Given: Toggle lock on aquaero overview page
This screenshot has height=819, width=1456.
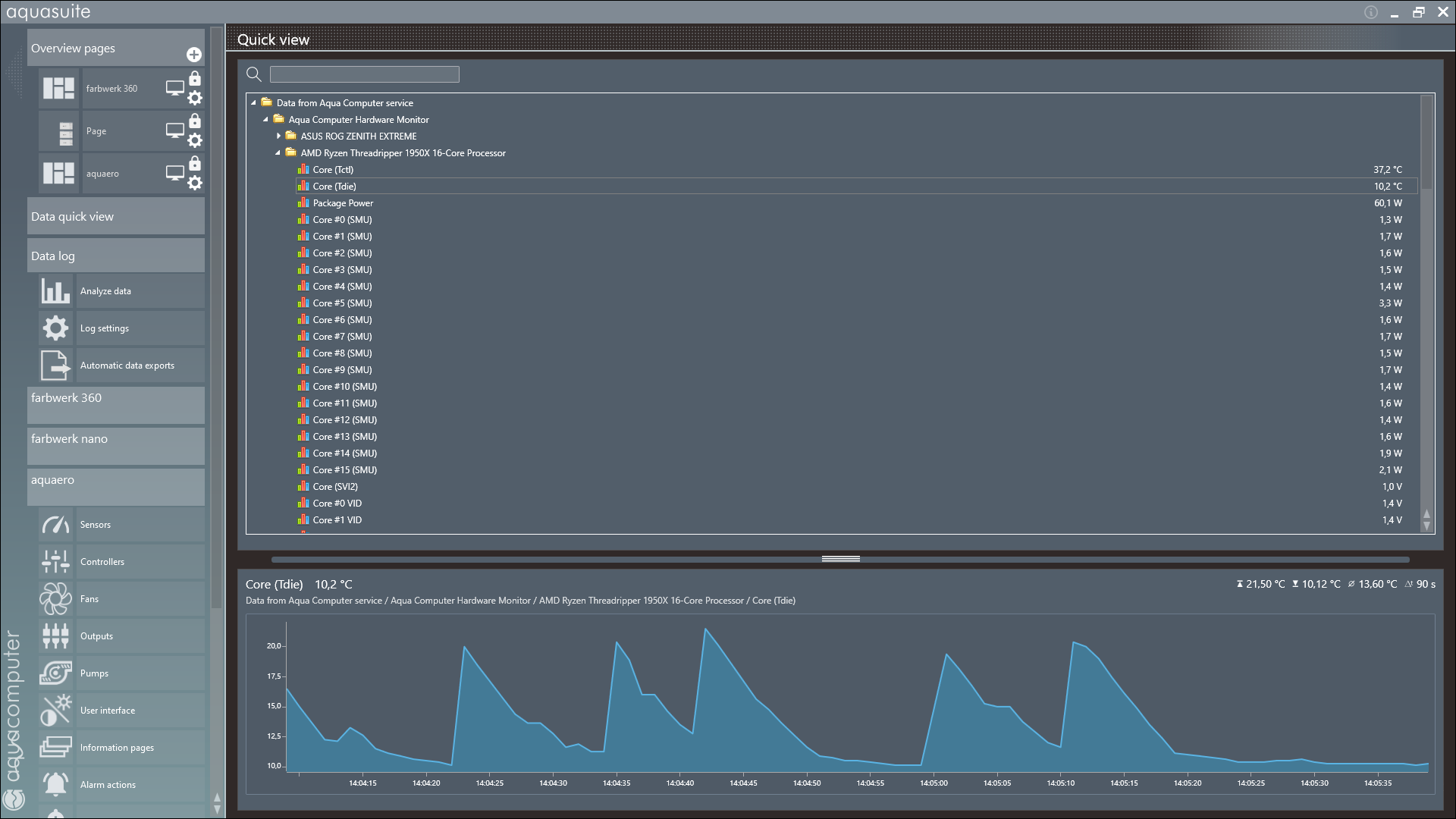Looking at the screenshot, I should click(195, 164).
